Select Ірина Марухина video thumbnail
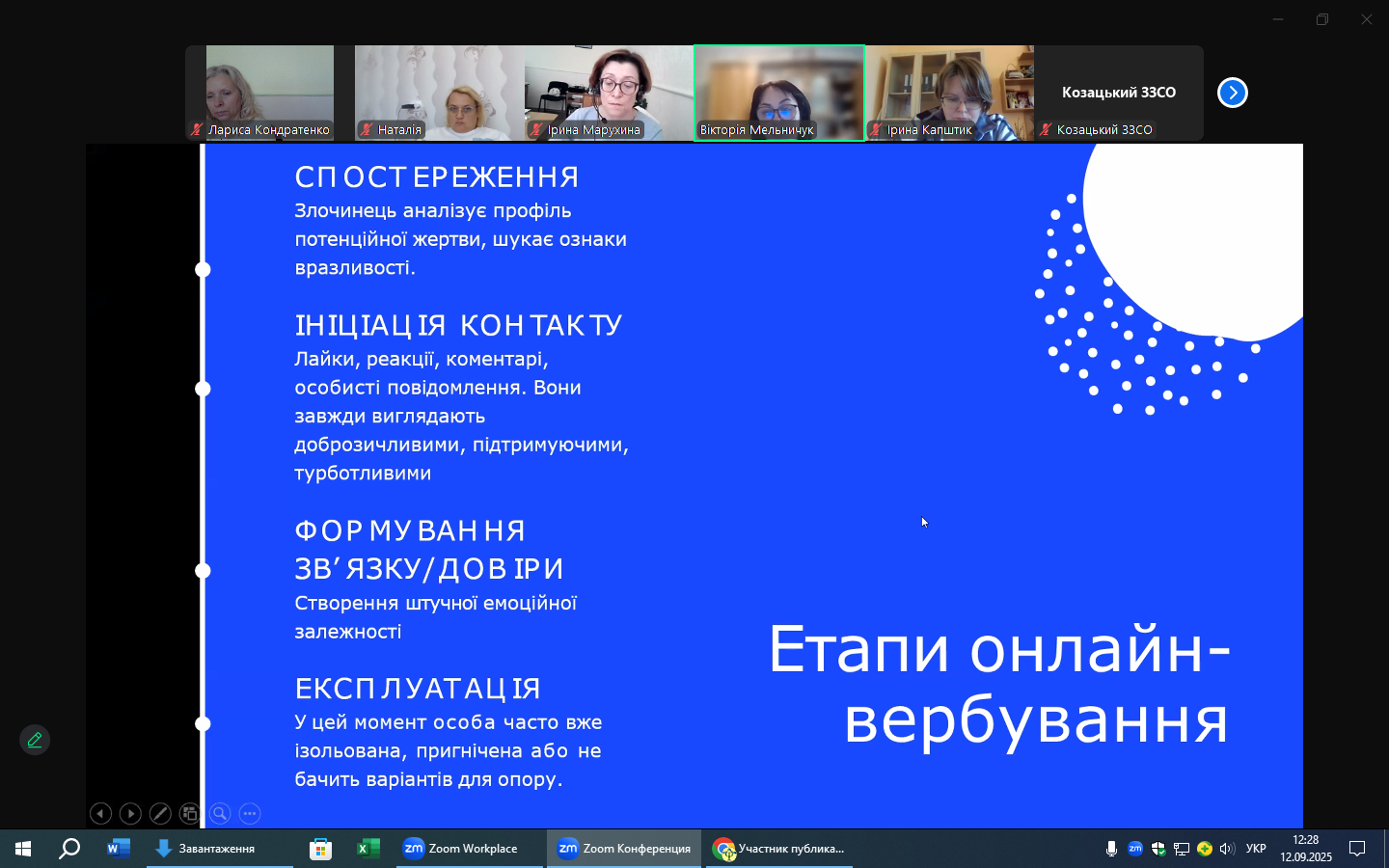 point(610,93)
